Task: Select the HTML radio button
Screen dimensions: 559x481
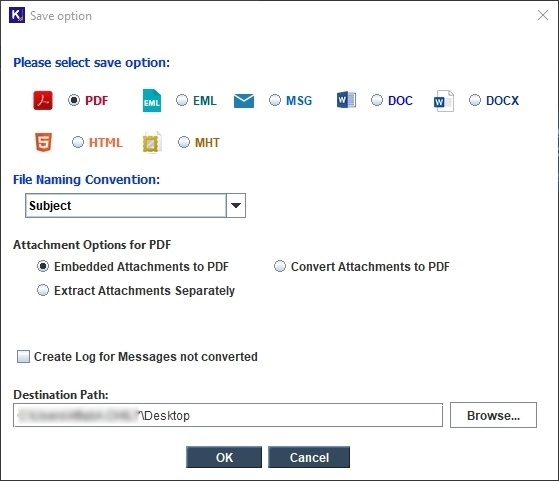Action: tap(78, 142)
